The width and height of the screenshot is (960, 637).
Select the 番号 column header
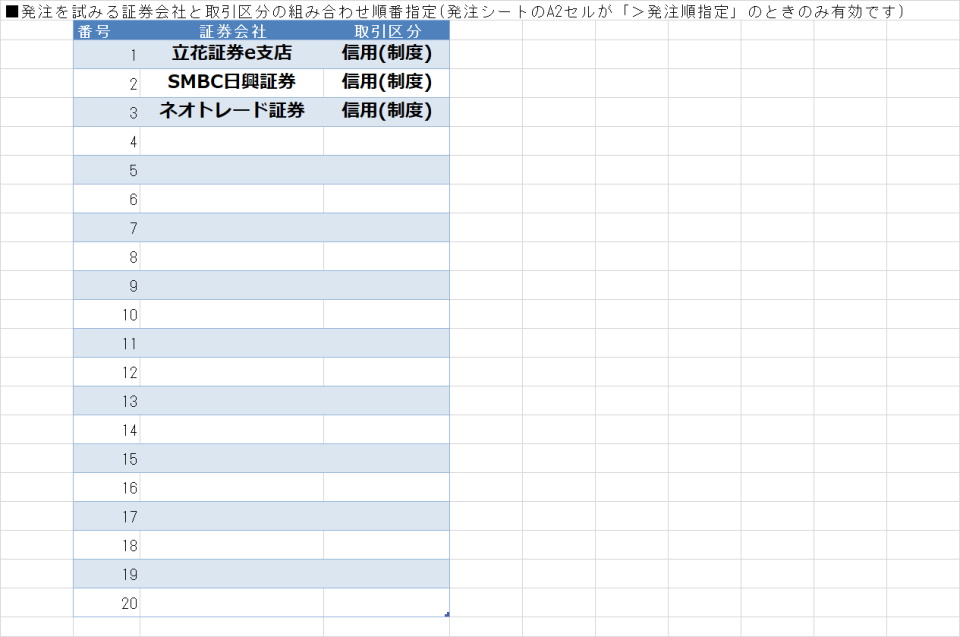pyautogui.click(x=107, y=31)
